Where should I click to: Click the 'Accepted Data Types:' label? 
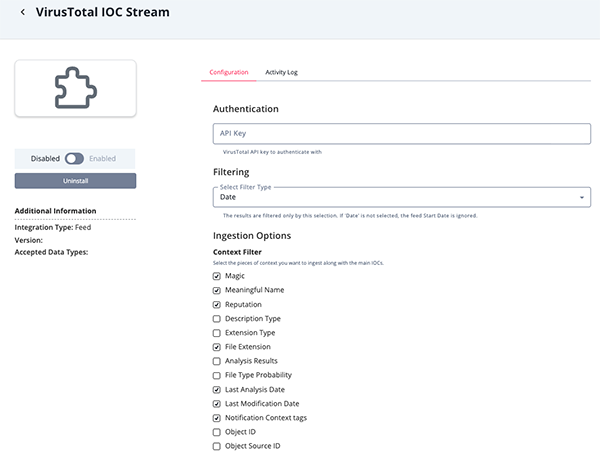pos(51,252)
